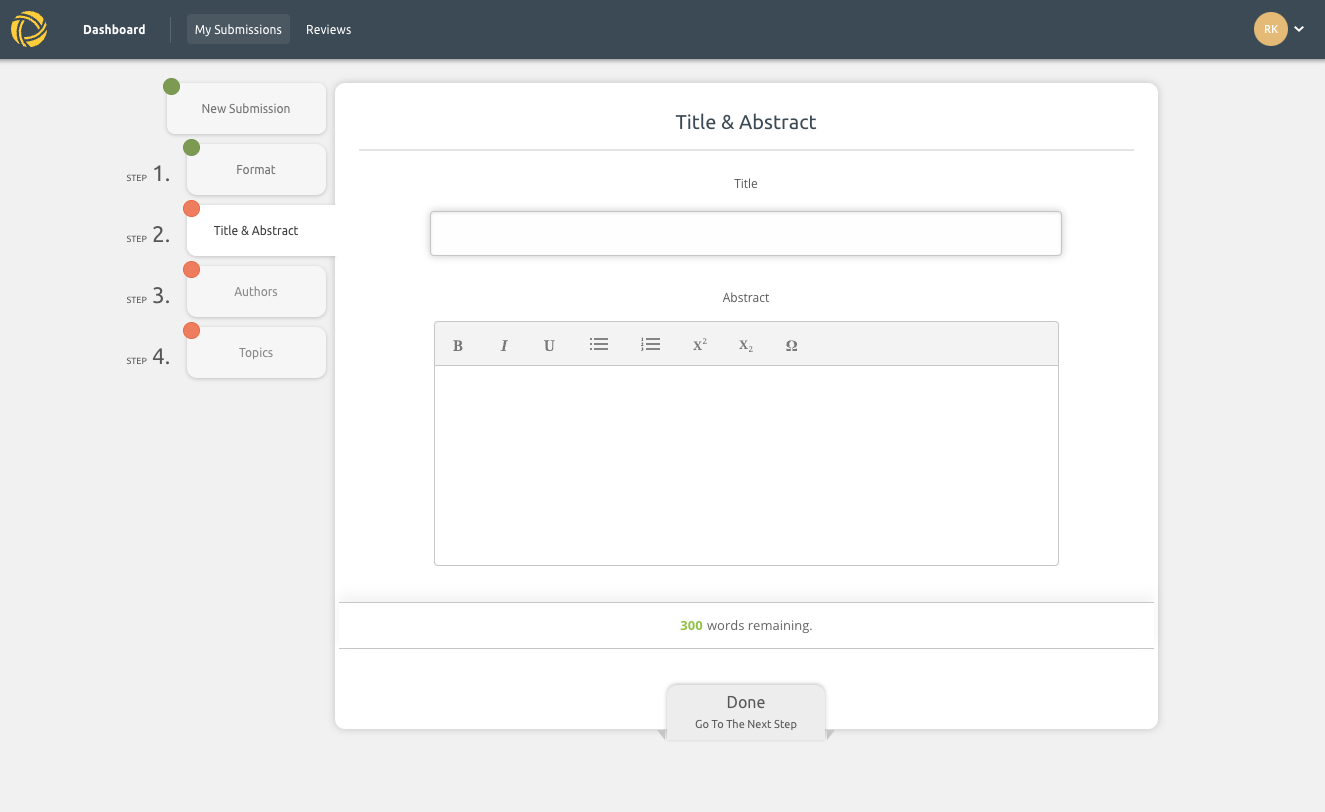Expand the user account dropdown arrow
This screenshot has width=1325, height=812.
tap(1299, 30)
